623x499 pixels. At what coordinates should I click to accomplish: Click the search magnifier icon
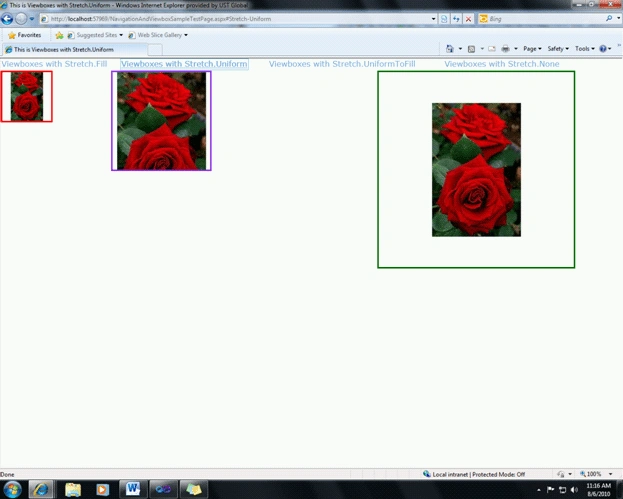pyautogui.click(x=609, y=18)
